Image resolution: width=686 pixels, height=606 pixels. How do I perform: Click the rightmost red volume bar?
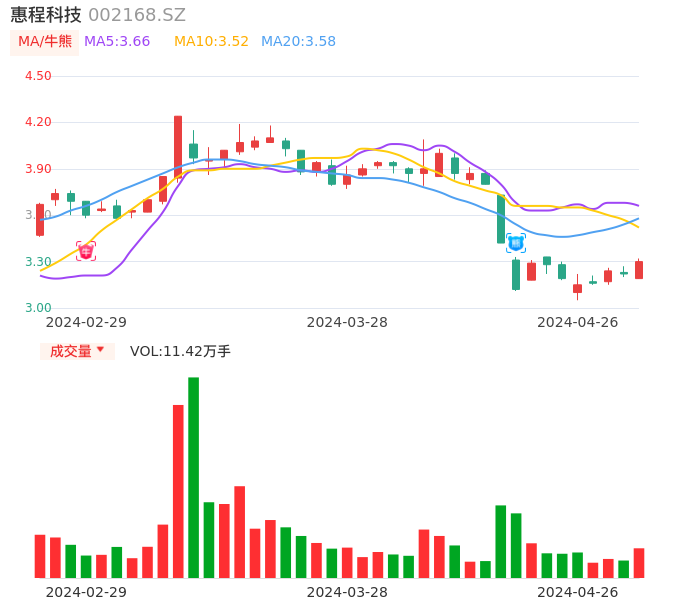click(639, 562)
